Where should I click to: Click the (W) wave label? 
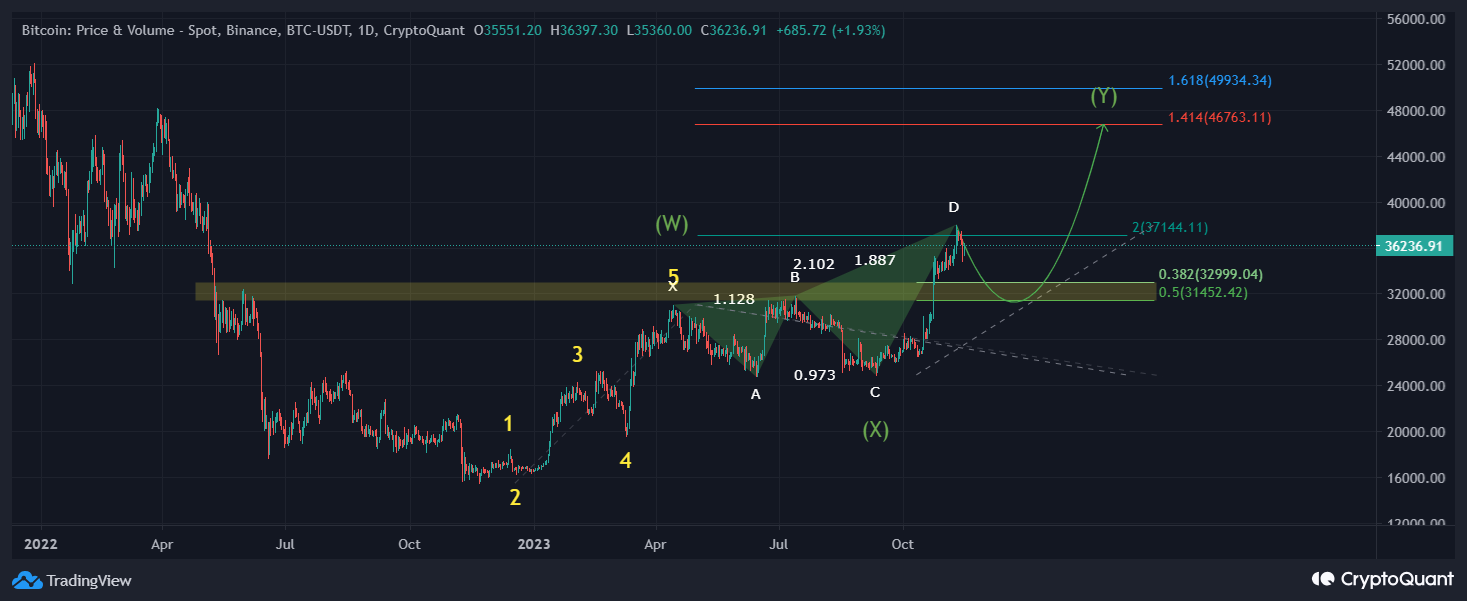672,225
